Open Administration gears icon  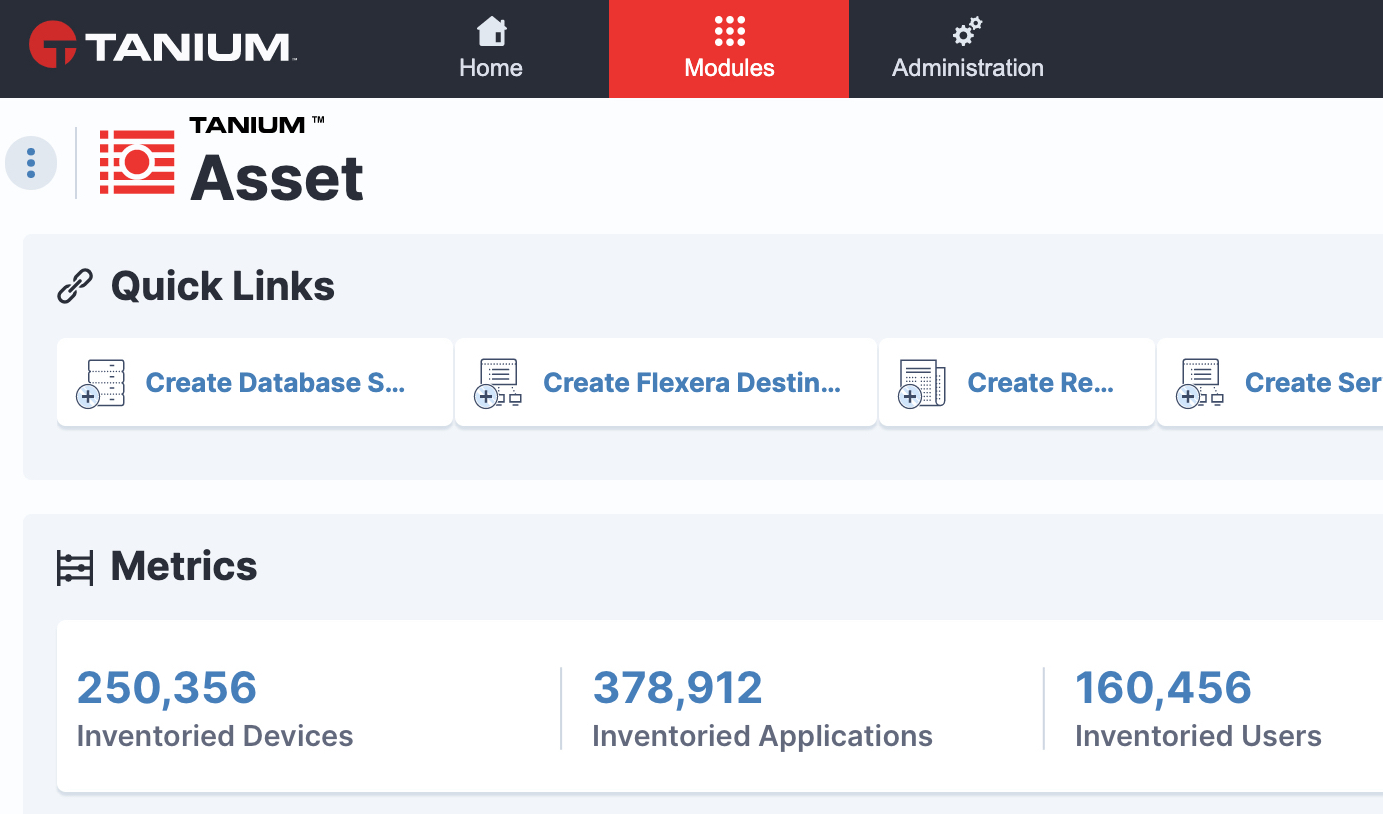(x=967, y=32)
